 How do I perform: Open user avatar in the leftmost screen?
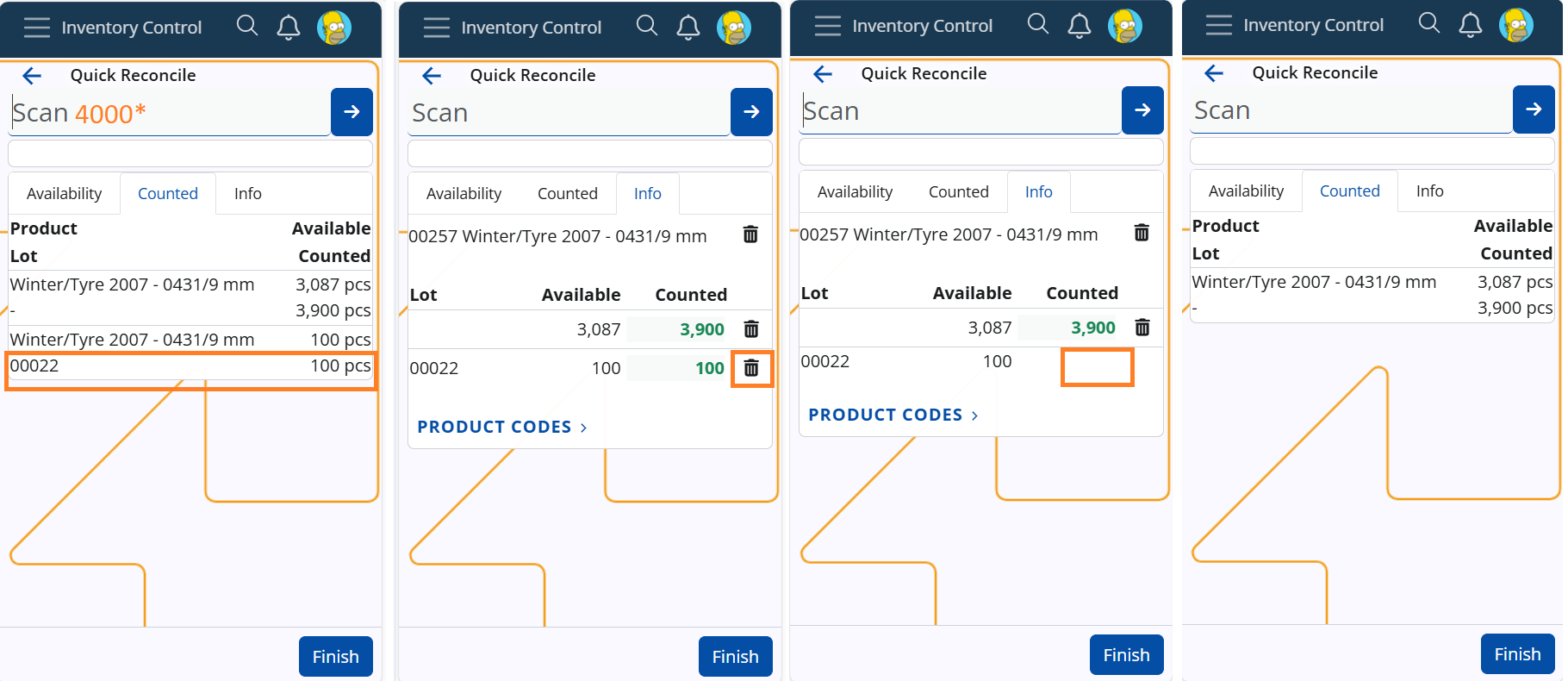point(334,28)
